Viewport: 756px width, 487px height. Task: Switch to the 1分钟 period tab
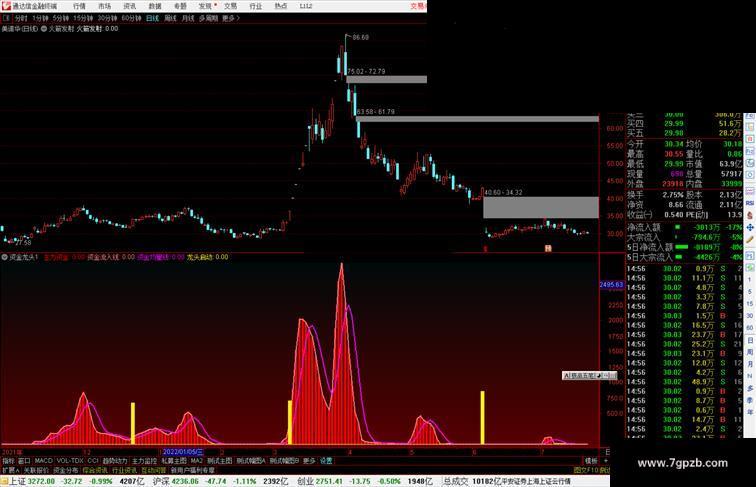coord(40,18)
